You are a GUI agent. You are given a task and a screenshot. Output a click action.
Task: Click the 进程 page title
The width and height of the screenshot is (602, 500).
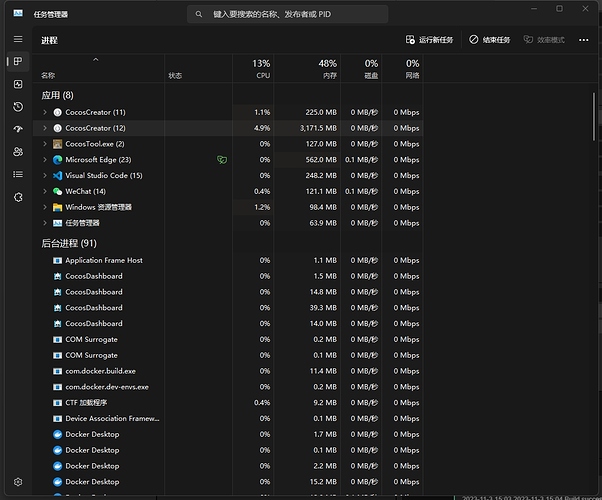click(x=49, y=40)
